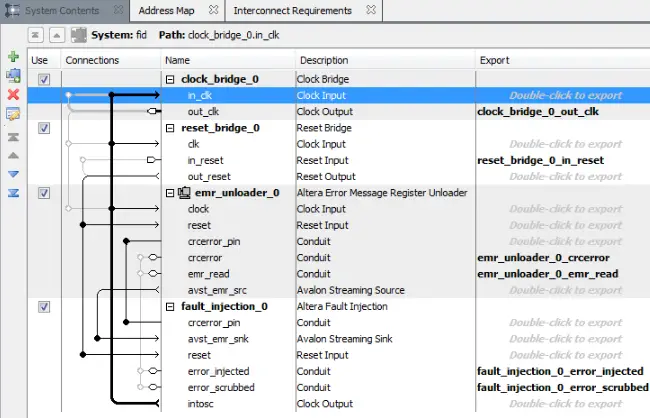Click the in_clk export cell placeholder

tap(565, 95)
